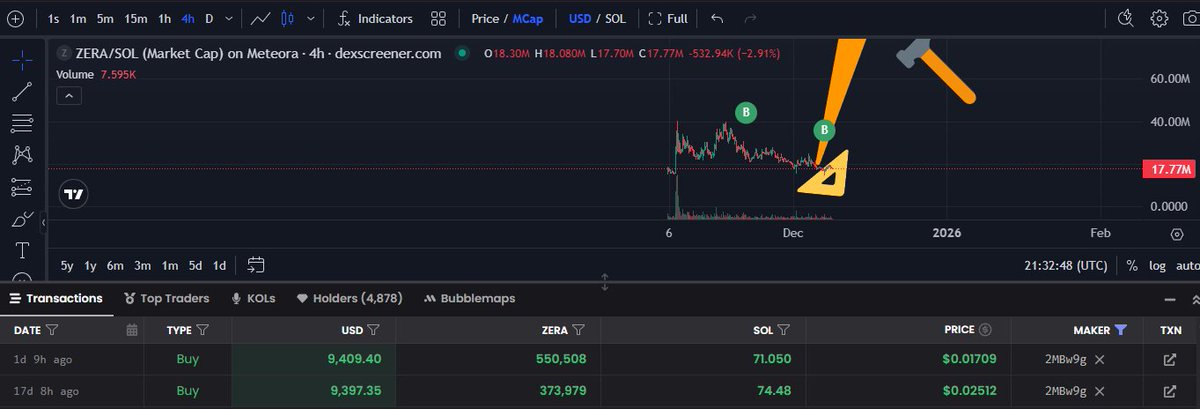Toggle display mode to MCap
The height and width of the screenshot is (409, 1200).
[529, 18]
